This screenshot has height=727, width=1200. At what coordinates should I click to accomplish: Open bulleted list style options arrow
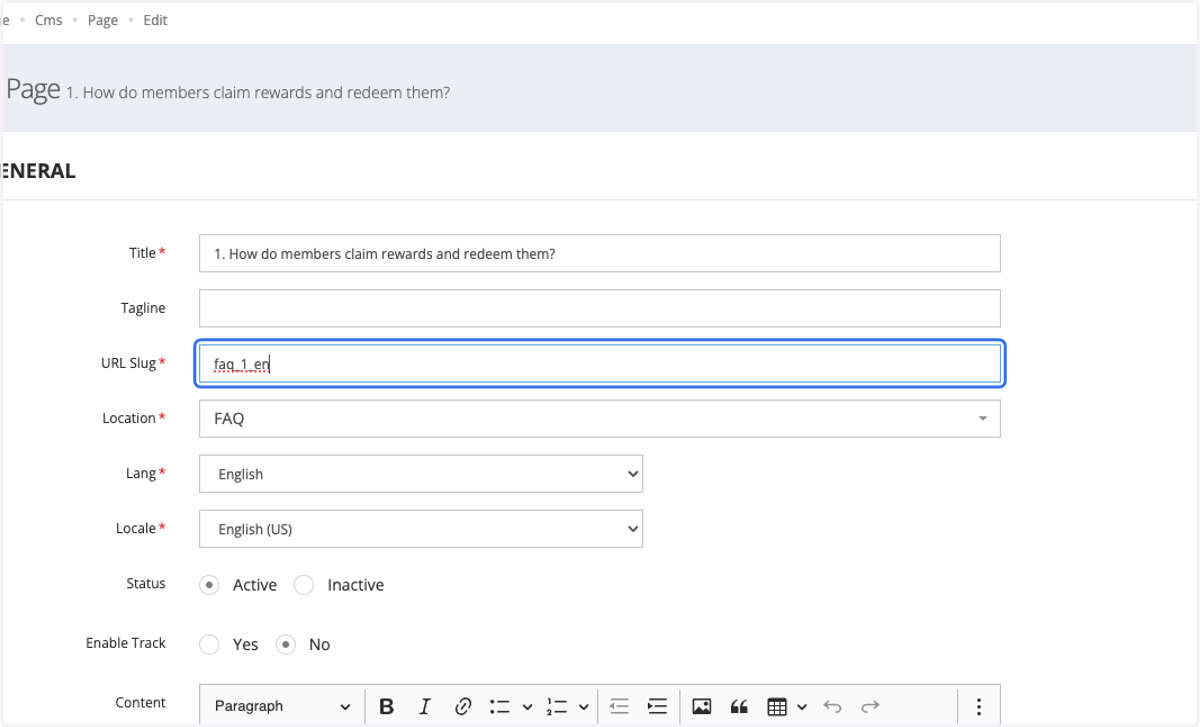pyautogui.click(x=528, y=707)
